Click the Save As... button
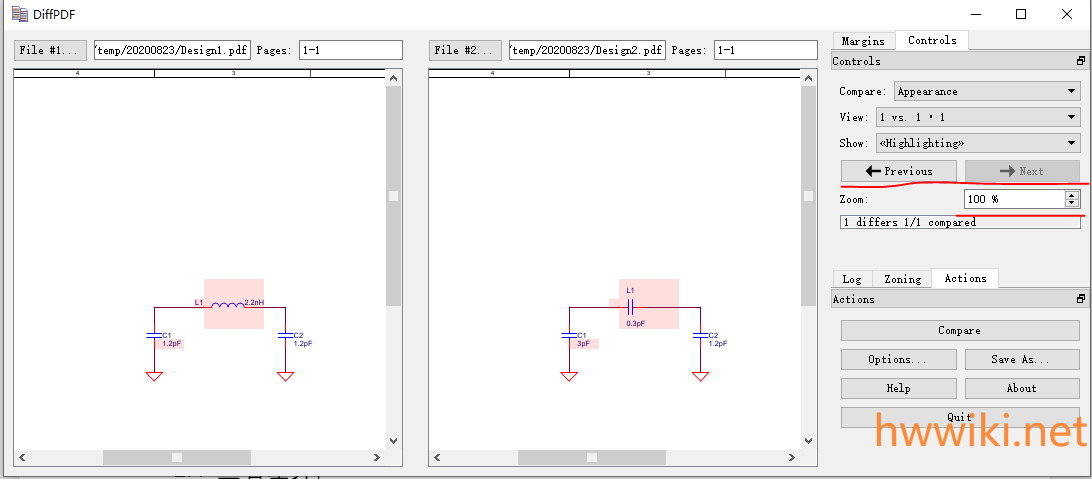The height and width of the screenshot is (479, 1092). (1022, 359)
